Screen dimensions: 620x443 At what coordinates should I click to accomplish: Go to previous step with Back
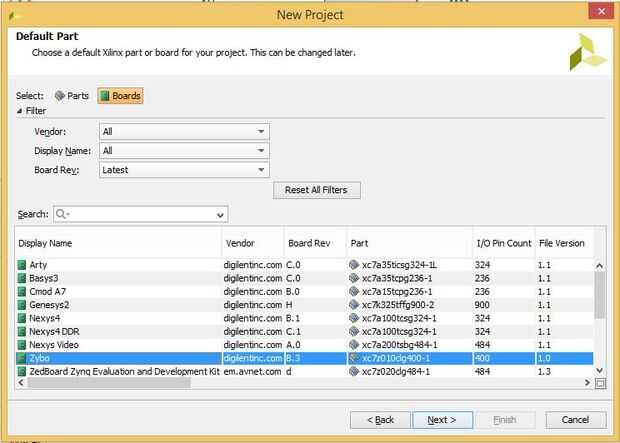coord(380,420)
